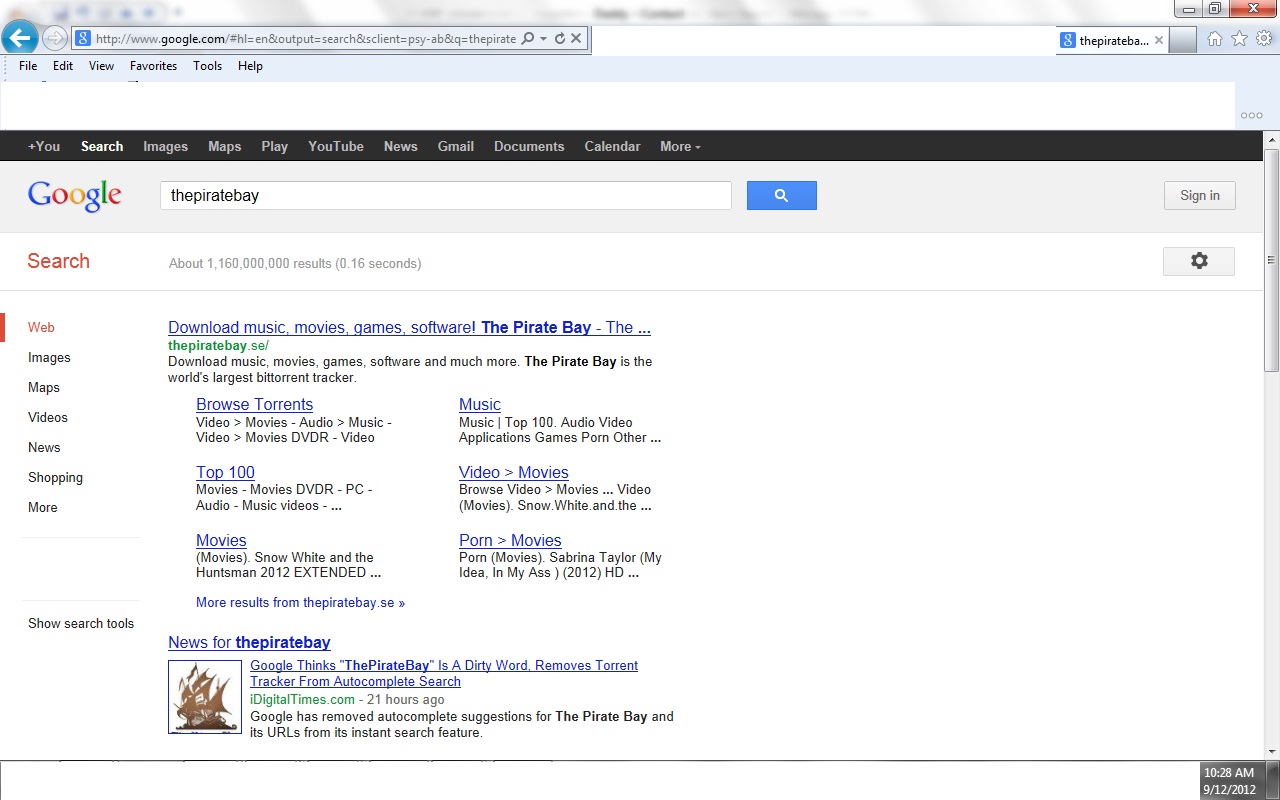The image size is (1280, 800).
Task: Select the News filter in left sidebar
Action: point(44,447)
